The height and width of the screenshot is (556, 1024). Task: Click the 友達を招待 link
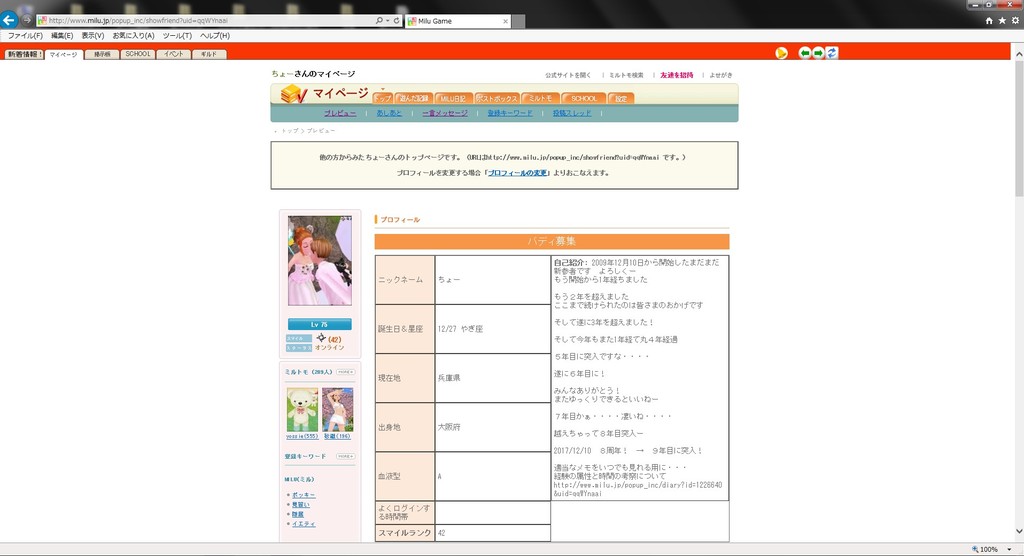pos(677,75)
